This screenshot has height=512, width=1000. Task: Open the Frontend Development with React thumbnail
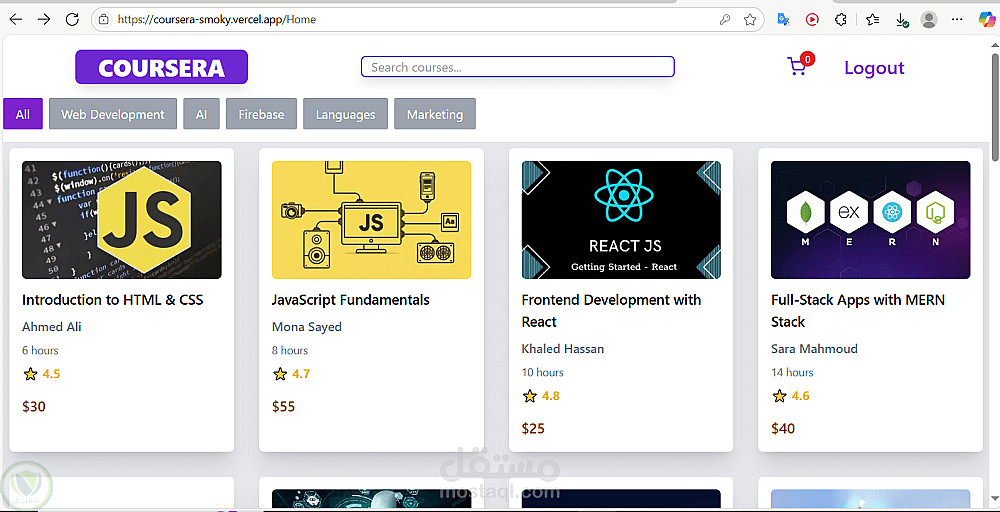pyautogui.click(x=621, y=220)
